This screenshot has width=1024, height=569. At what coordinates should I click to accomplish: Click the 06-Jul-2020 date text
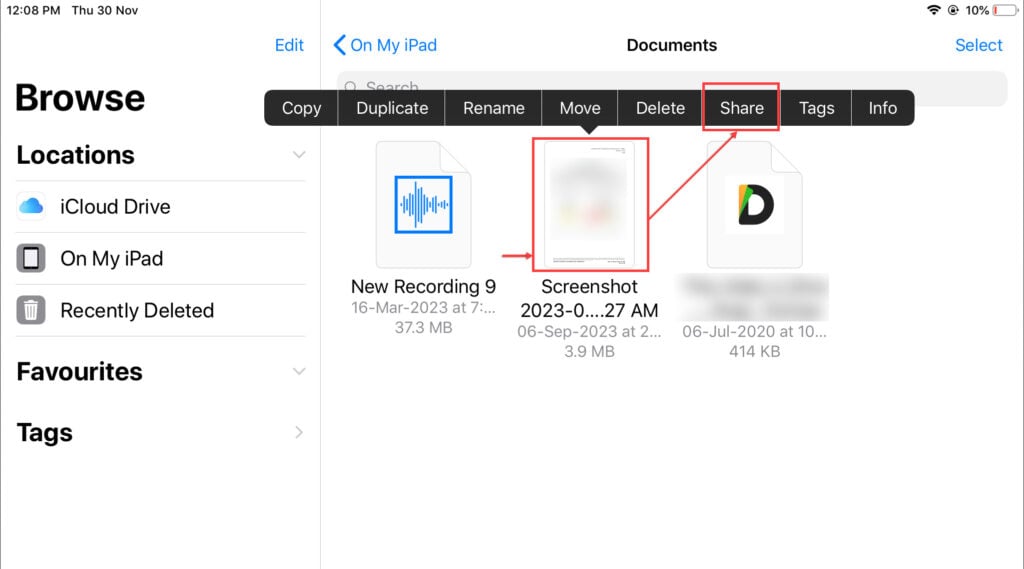click(754, 332)
